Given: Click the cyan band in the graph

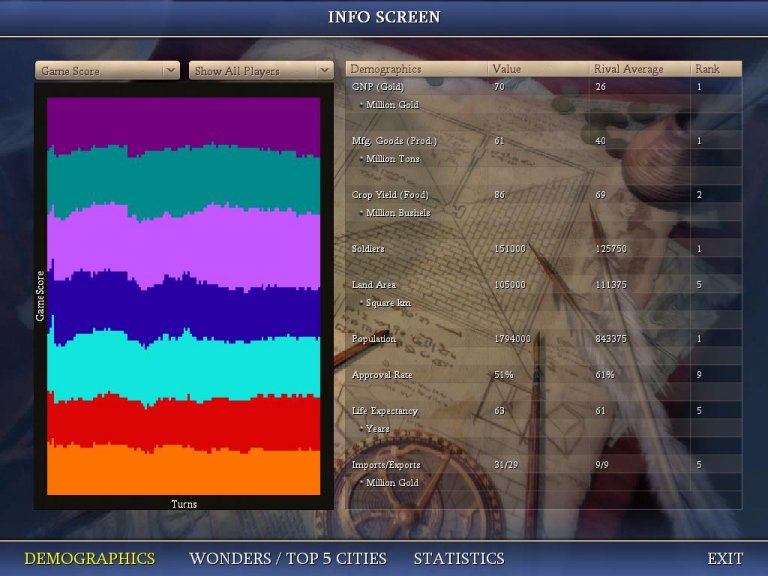Looking at the screenshot, I should (183, 365).
